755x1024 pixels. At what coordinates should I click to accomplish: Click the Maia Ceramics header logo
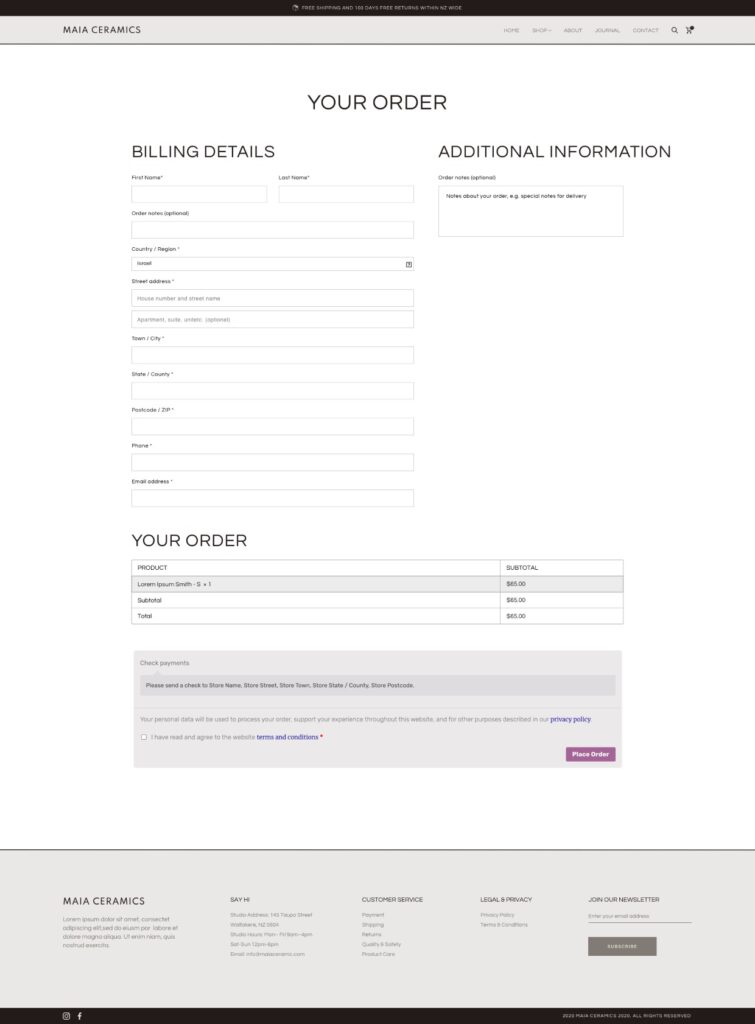[102, 30]
